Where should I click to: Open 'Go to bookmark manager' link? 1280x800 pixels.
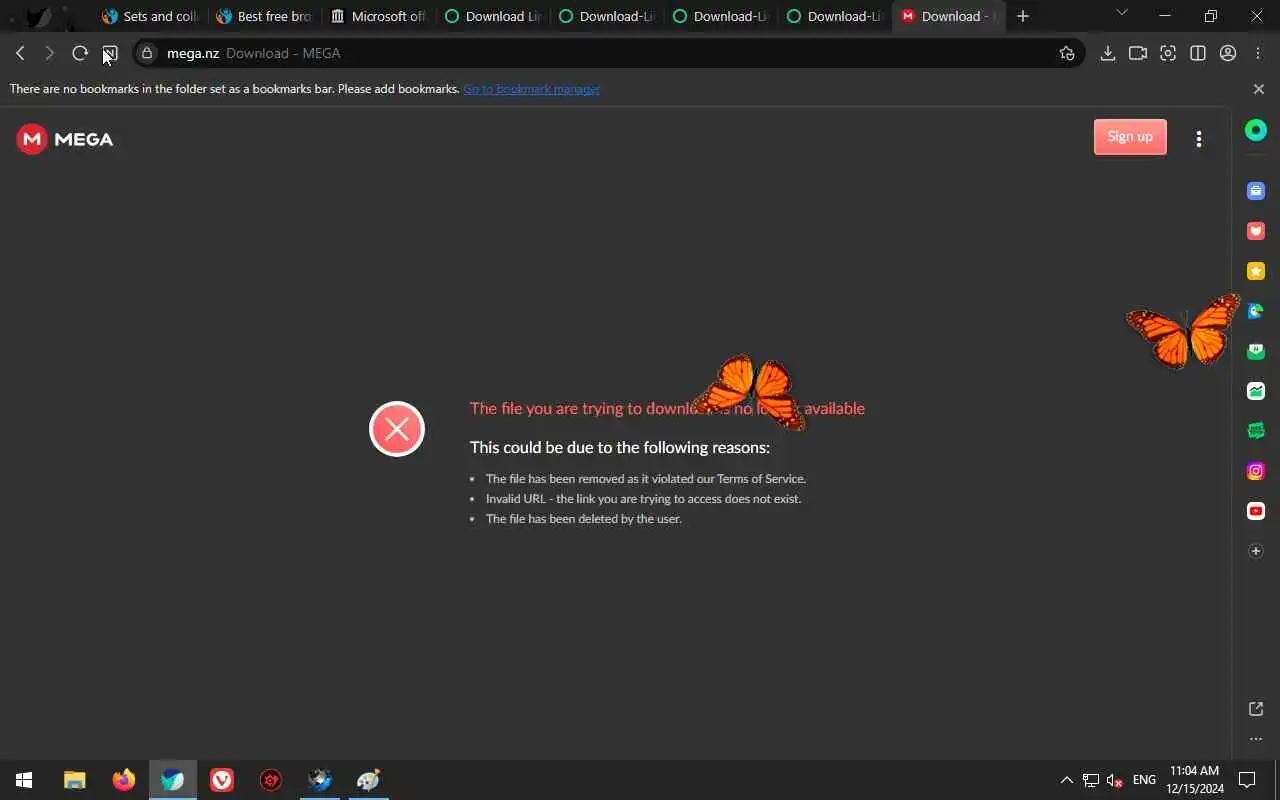coord(531,89)
